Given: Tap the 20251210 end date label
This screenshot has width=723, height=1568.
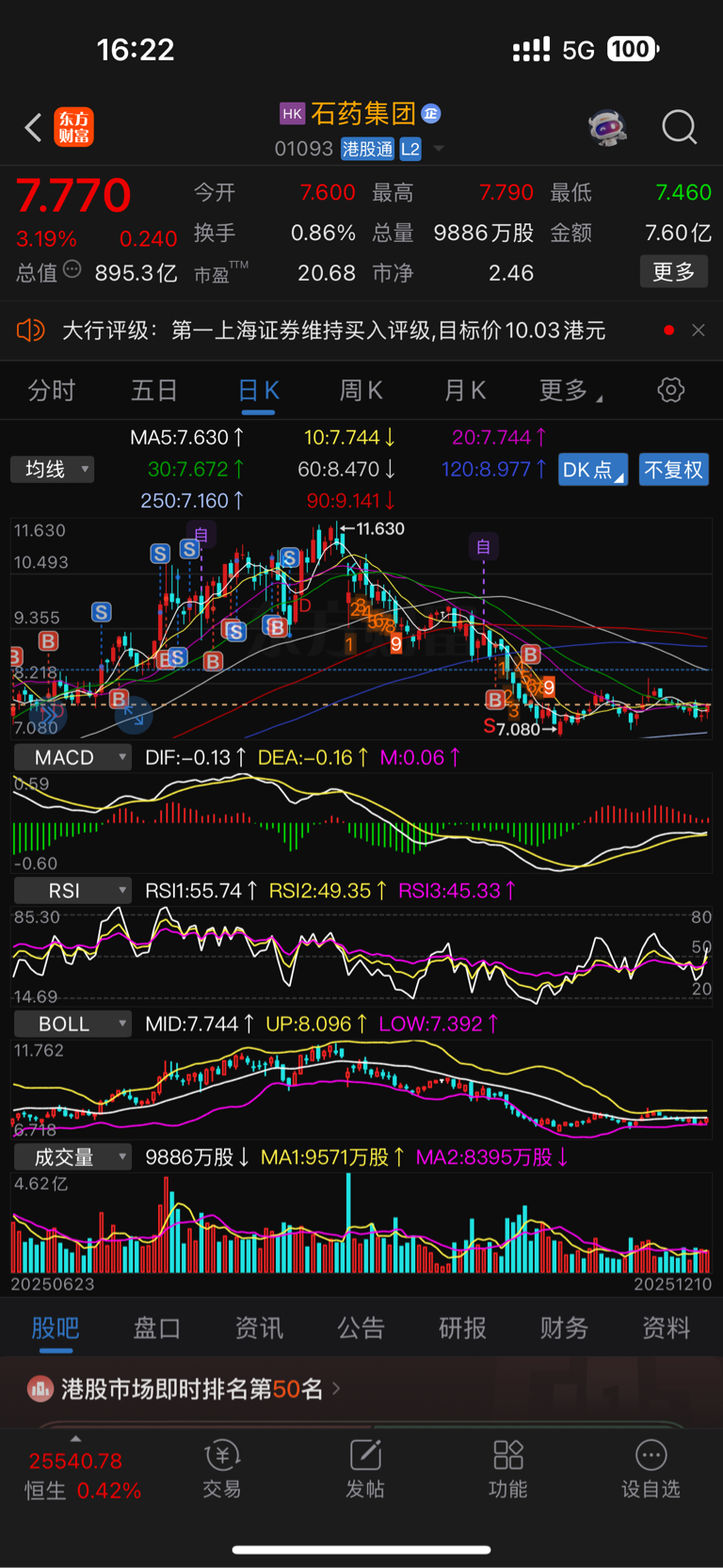Looking at the screenshot, I should pos(673,1285).
